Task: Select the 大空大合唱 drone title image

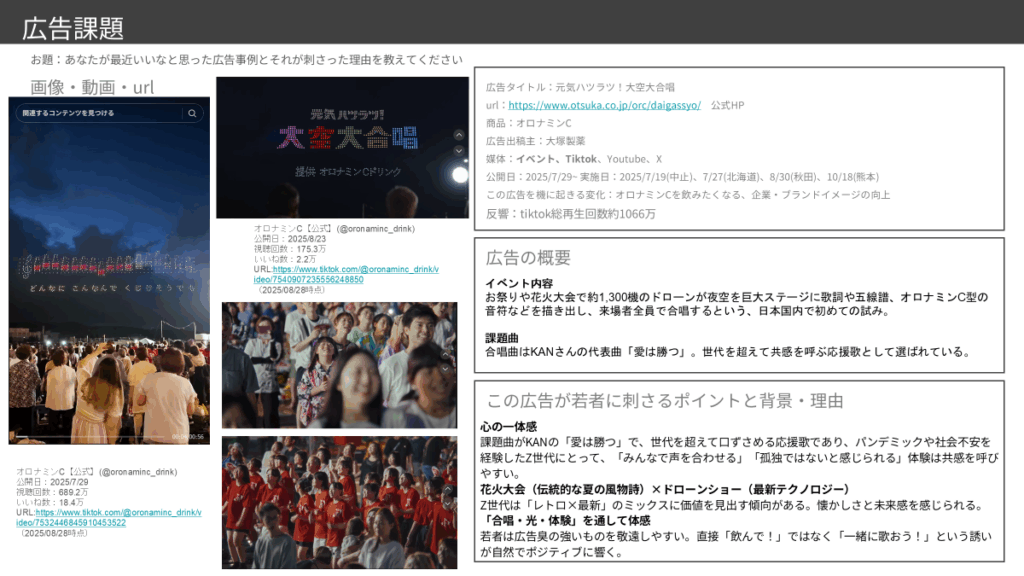Action: 342,148
